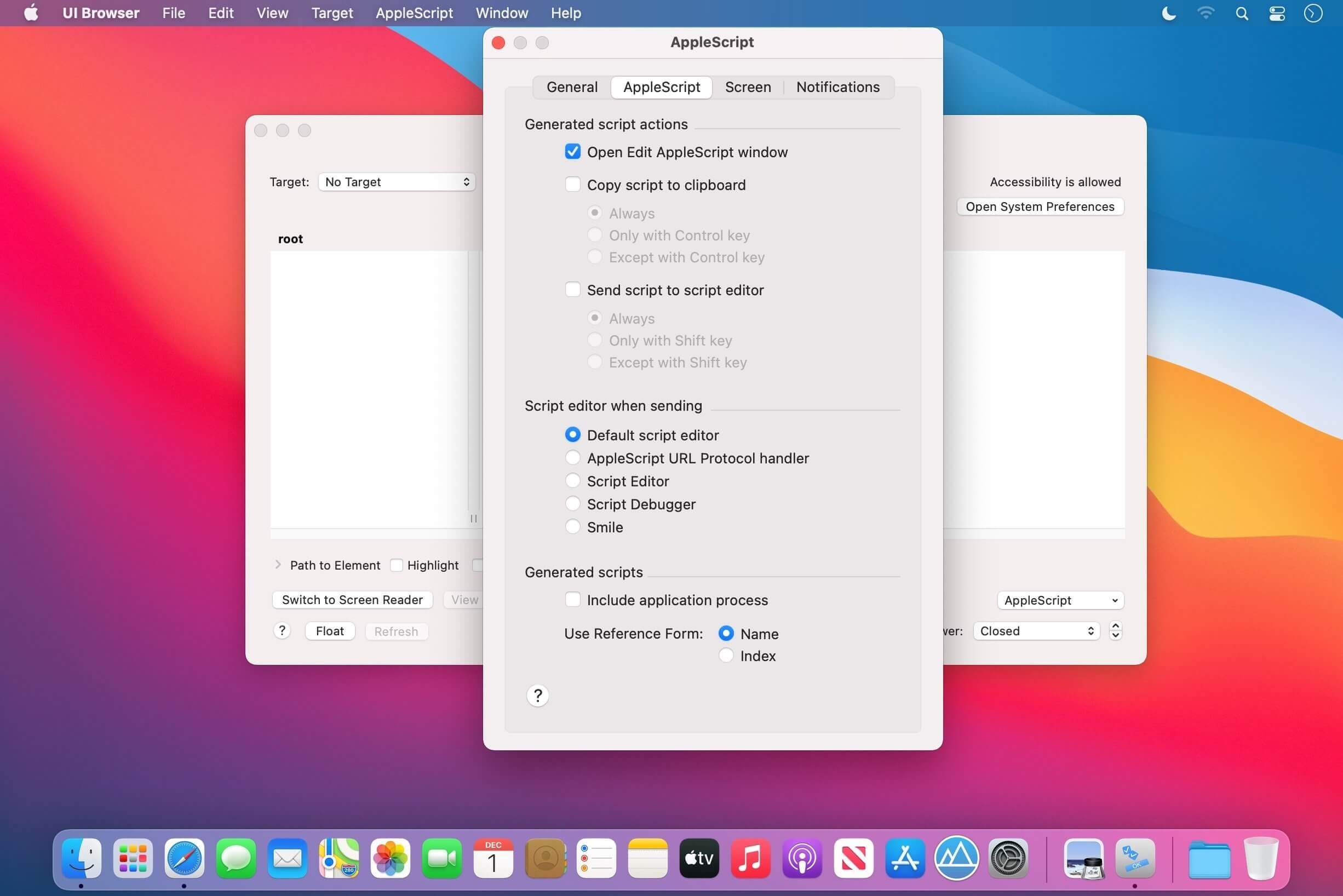Launch Apple TV from the Dock

click(699, 858)
